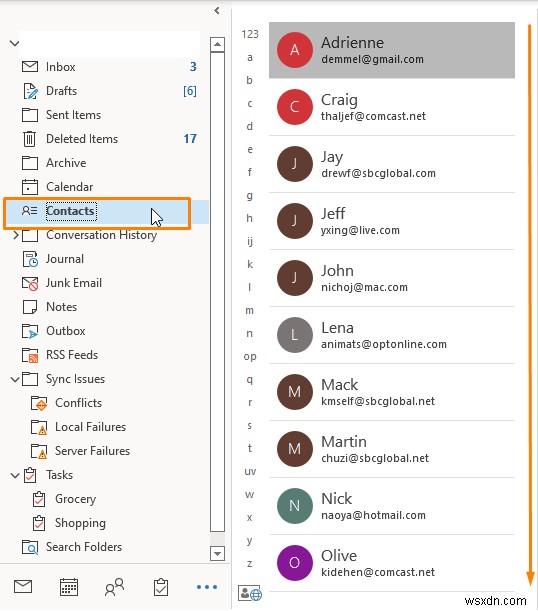The image size is (538, 611).
Task: Open the Journal folder label
Action: pos(65,259)
